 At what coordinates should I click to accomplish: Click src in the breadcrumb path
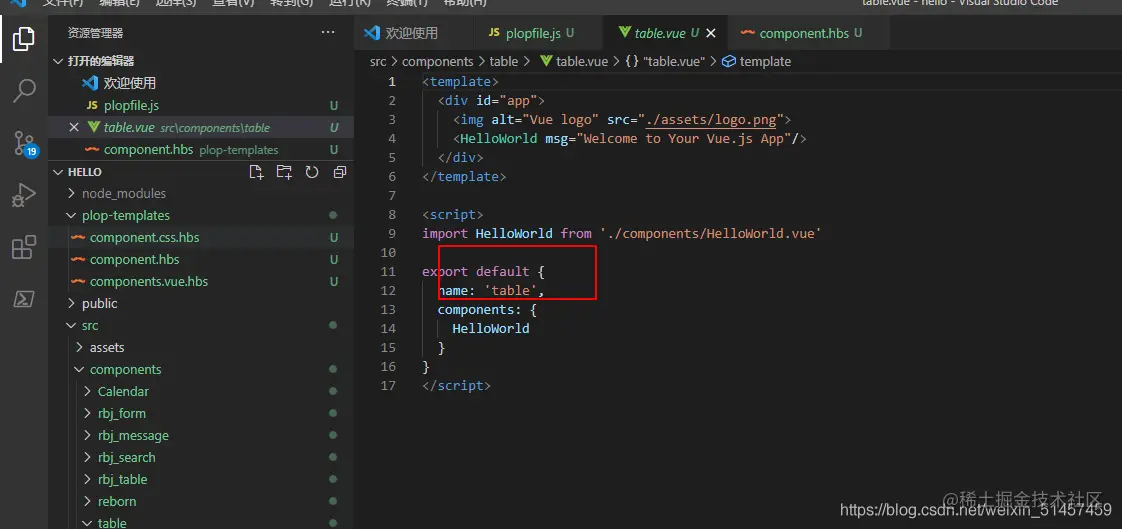378,62
